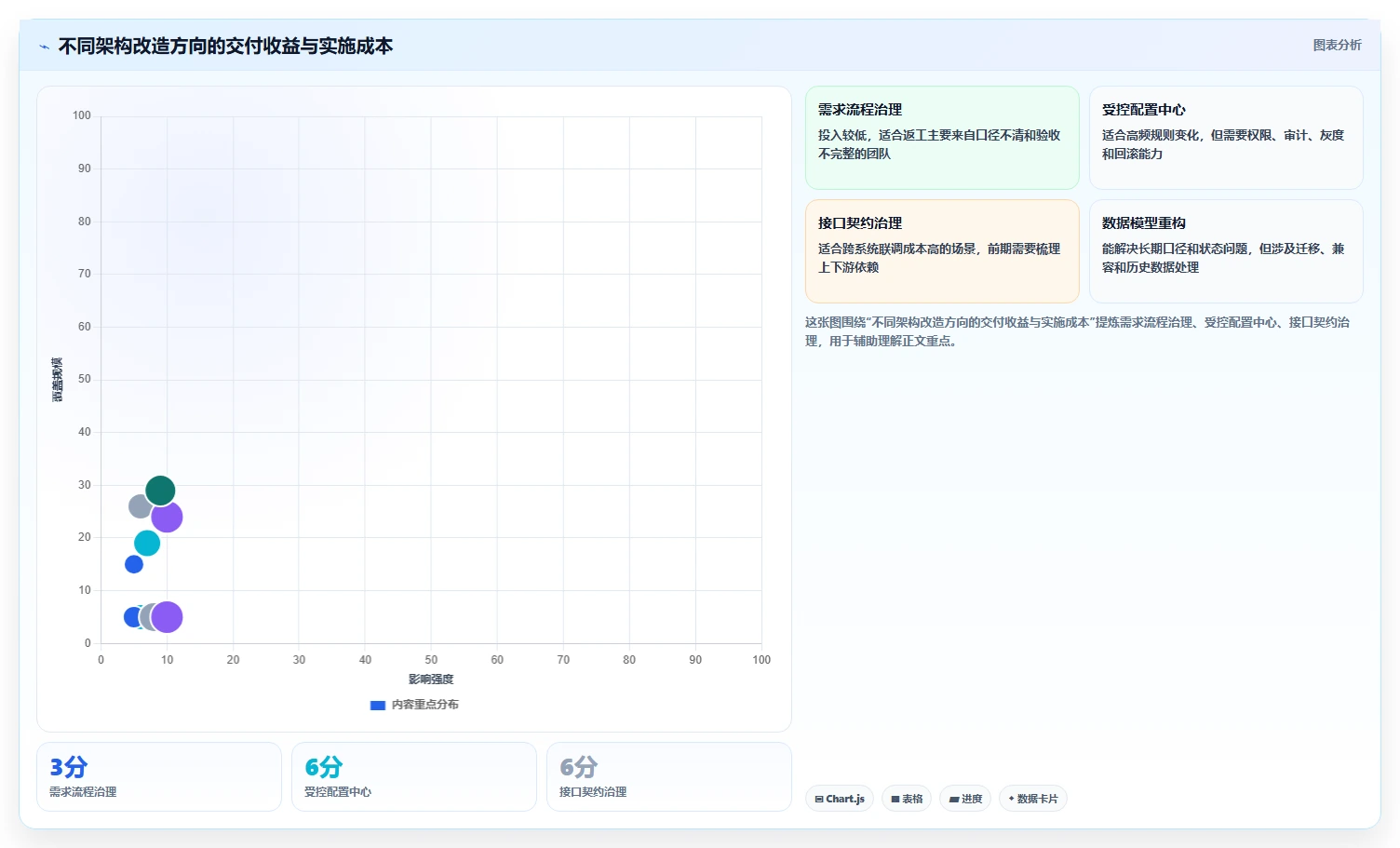Select the dark teal bubble on chart

160,491
